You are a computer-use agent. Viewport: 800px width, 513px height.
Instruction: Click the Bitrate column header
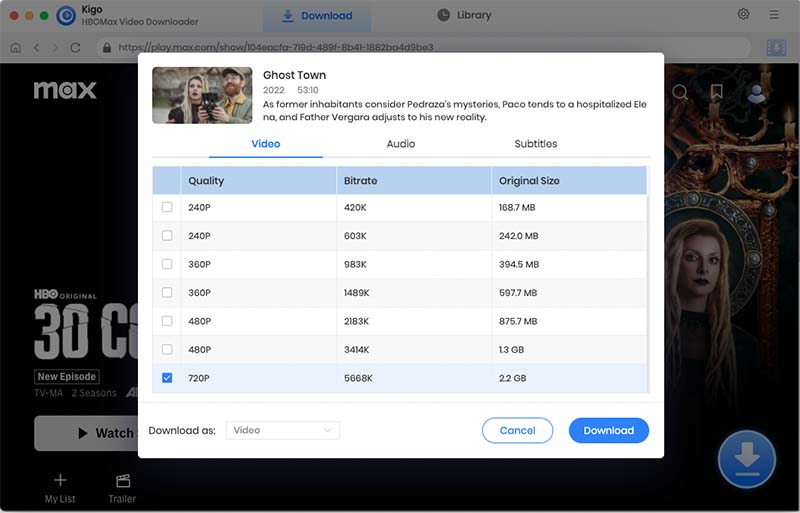(x=414, y=181)
